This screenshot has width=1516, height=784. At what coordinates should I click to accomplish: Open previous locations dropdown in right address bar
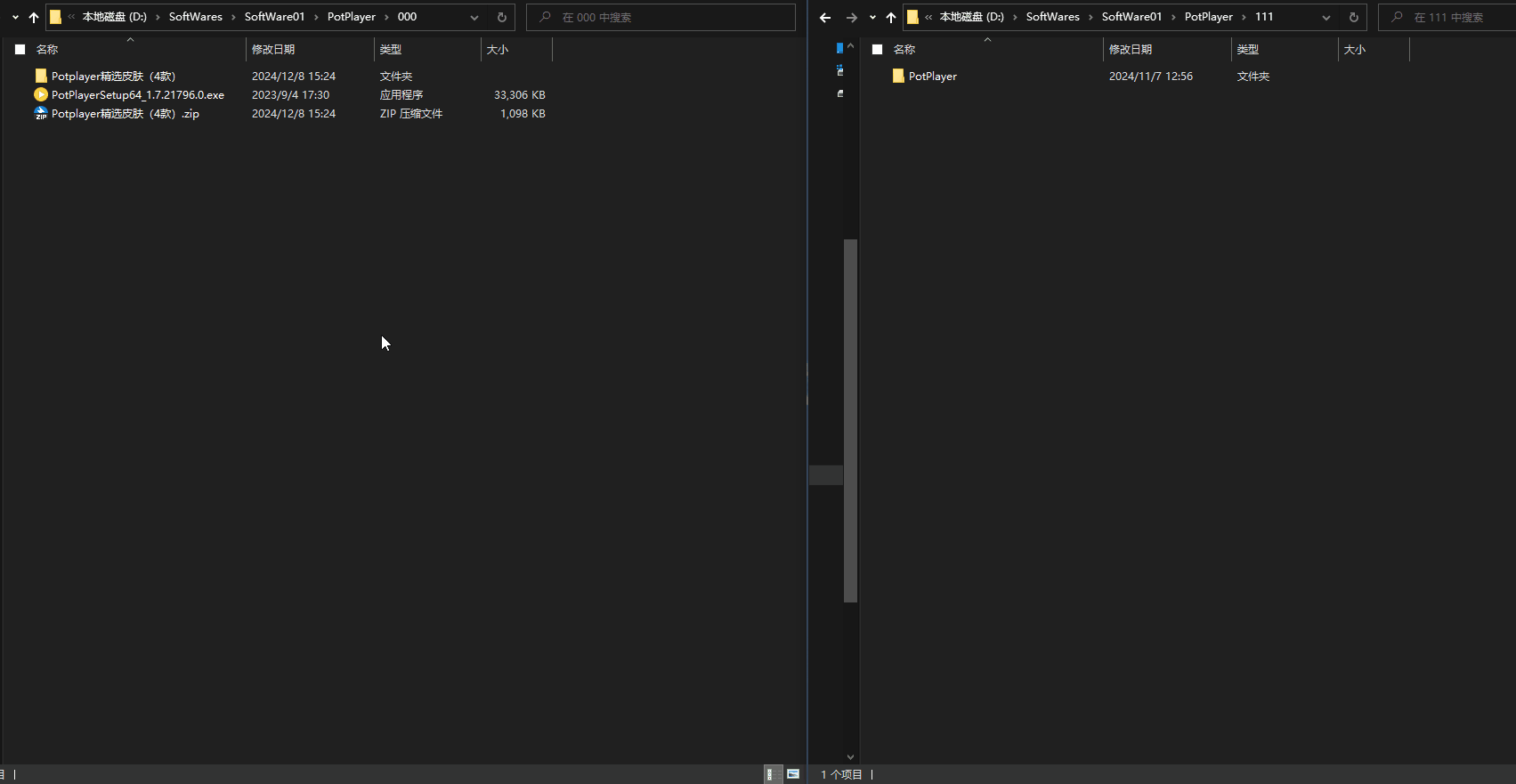click(1326, 17)
